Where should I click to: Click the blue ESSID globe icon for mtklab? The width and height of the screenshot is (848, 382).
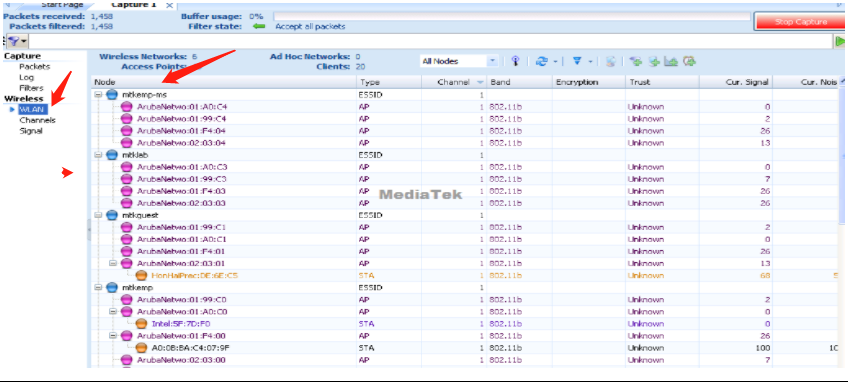pyautogui.click(x=112, y=155)
